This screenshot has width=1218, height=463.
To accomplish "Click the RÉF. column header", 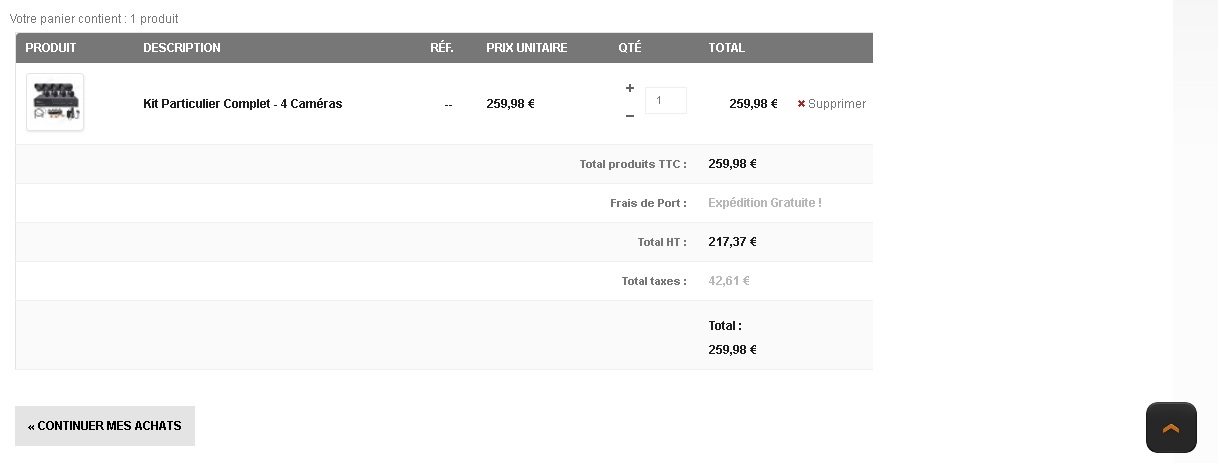I will coord(442,48).
